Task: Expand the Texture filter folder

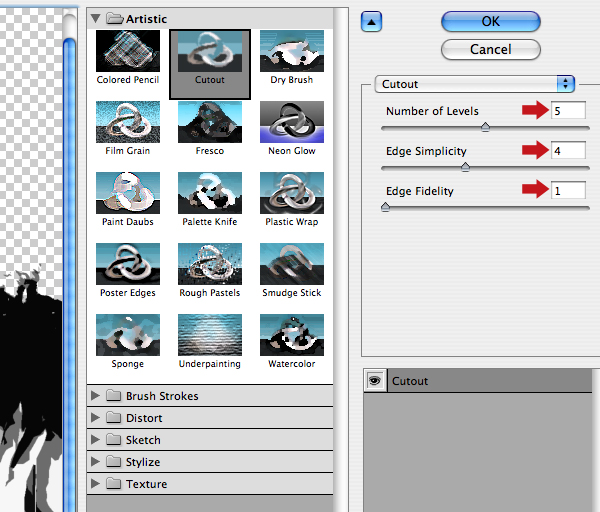Action: (x=95, y=484)
